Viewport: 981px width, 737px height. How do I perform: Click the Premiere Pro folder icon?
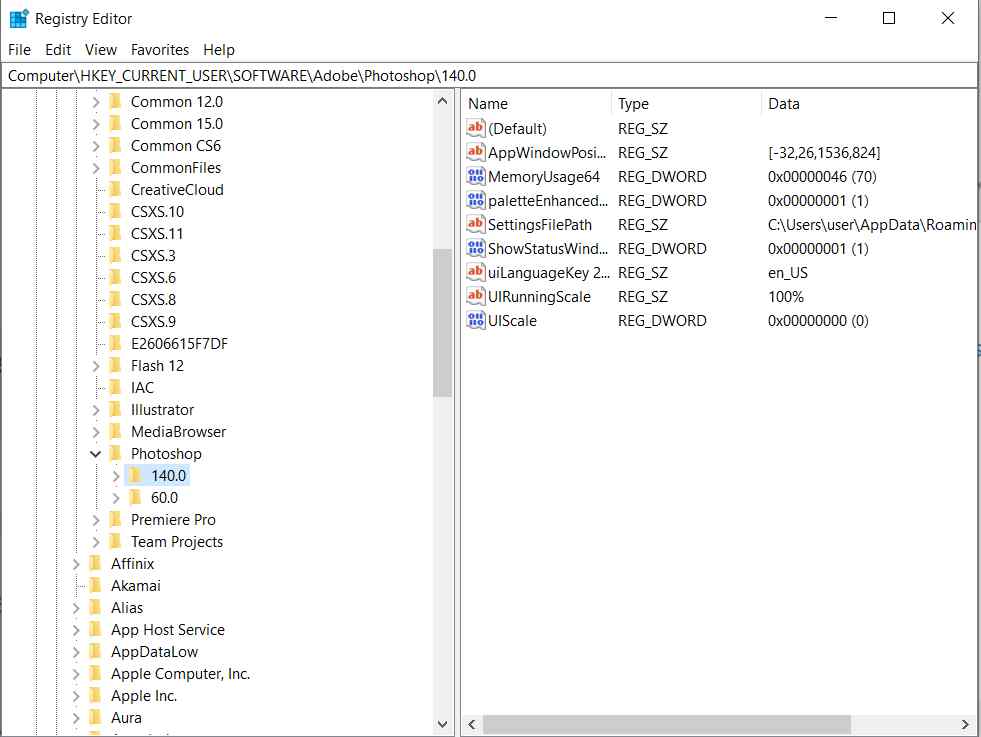[116, 519]
